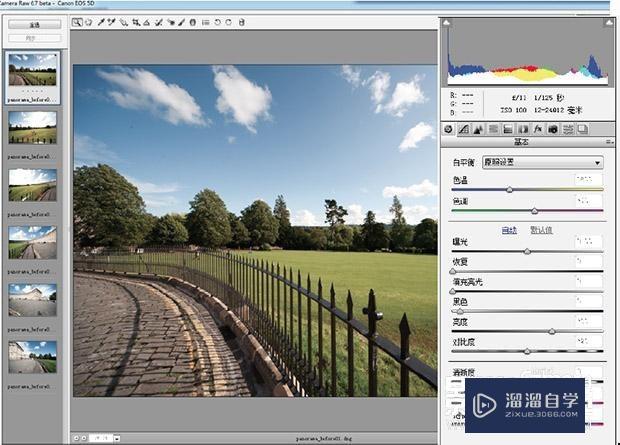Open the zoom level dropdown below preview

pos(117,438)
